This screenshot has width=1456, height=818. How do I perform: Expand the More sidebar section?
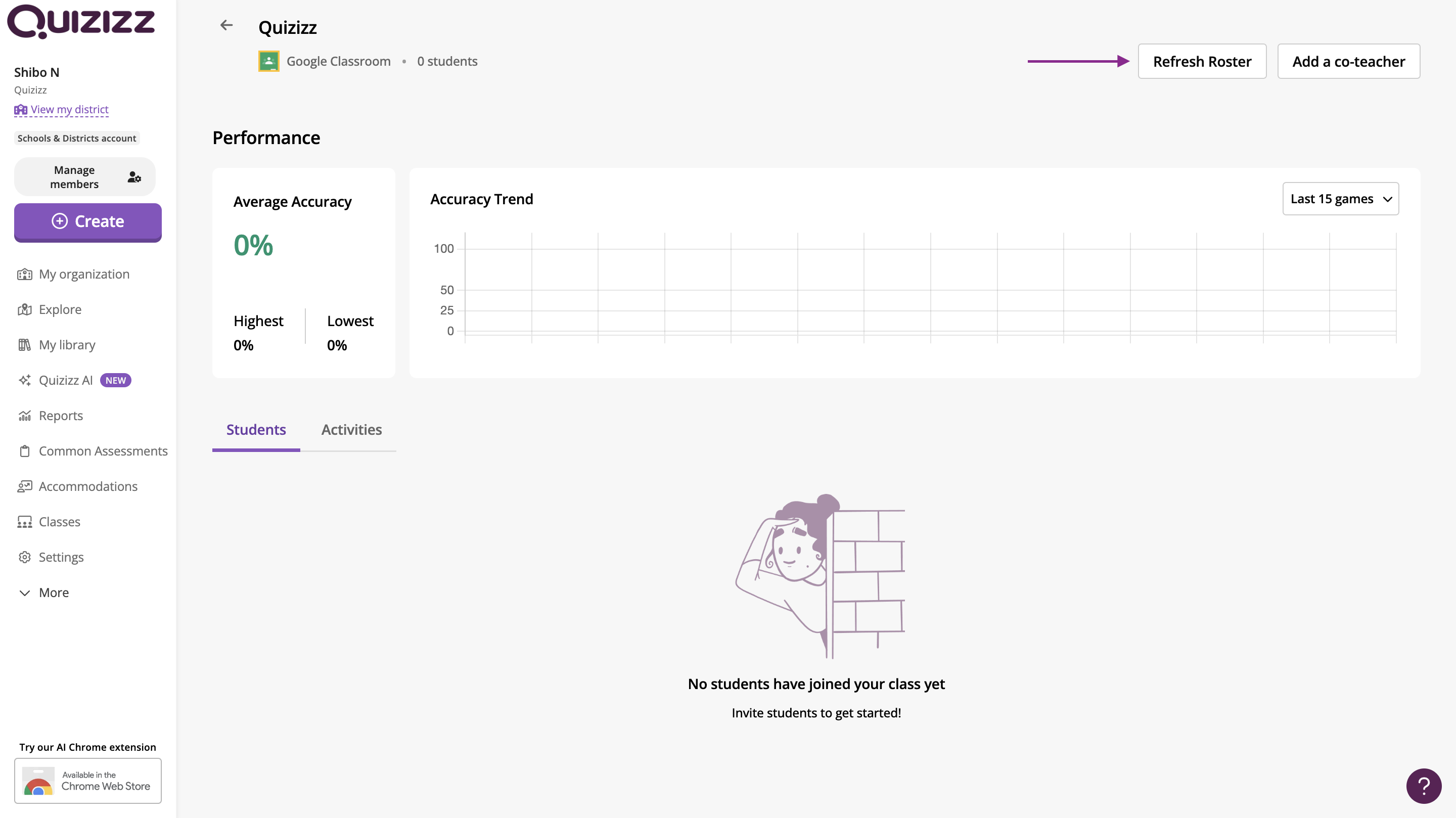(x=53, y=593)
